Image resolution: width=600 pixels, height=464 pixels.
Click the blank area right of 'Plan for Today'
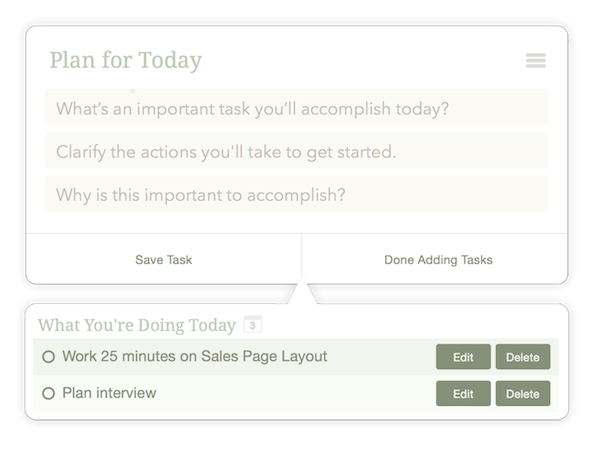click(x=360, y=60)
